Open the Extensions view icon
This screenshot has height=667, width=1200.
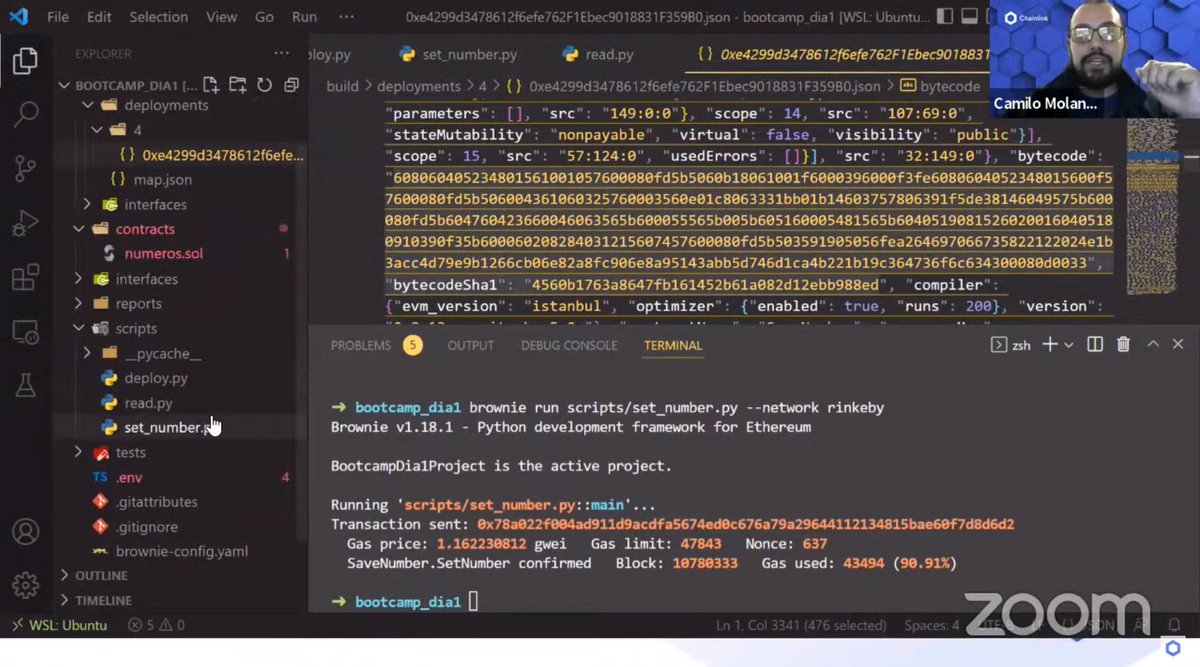(x=25, y=277)
